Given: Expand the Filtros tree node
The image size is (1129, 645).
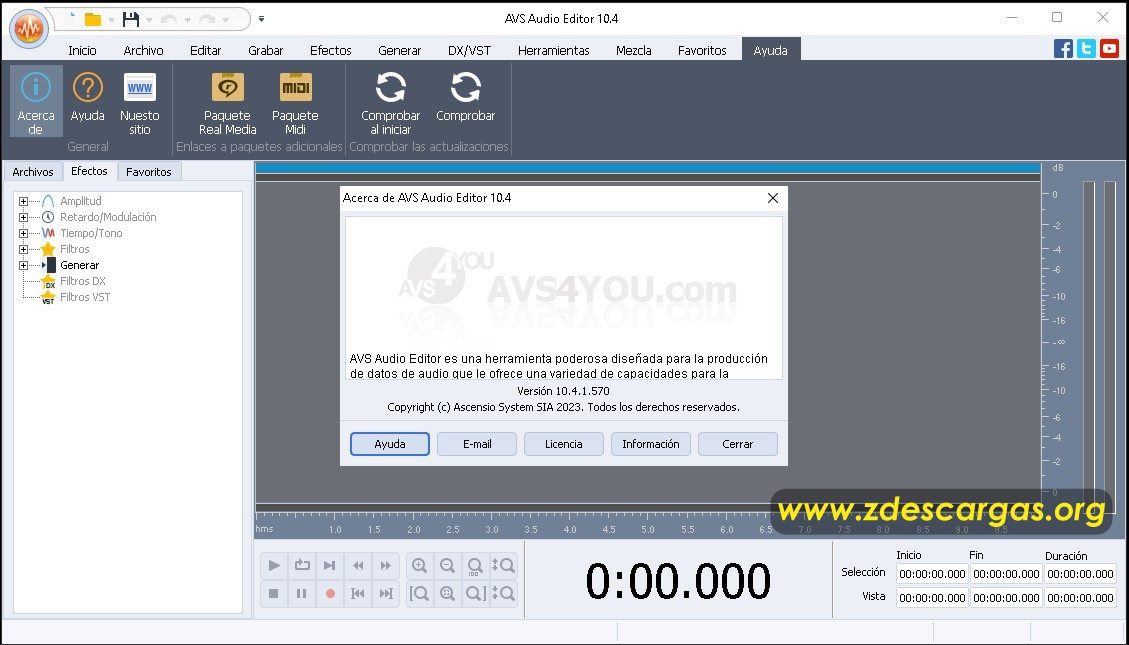Looking at the screenshot, I should [24, 249].
